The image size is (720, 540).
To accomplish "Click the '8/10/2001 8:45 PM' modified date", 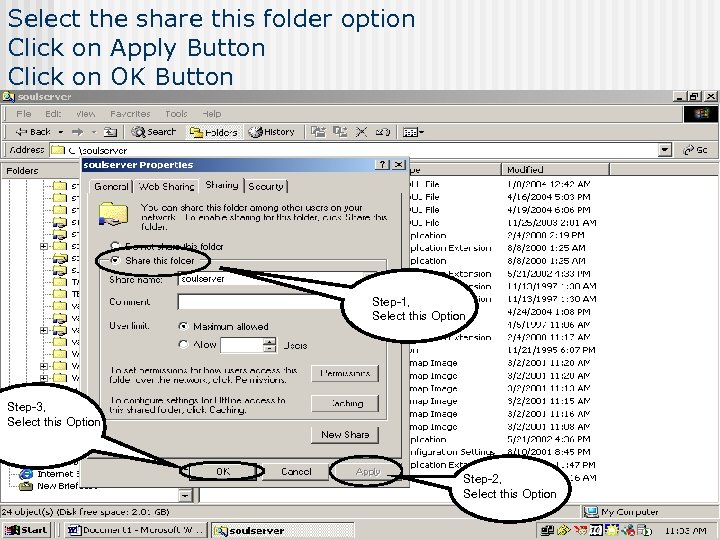I will 548,452.
